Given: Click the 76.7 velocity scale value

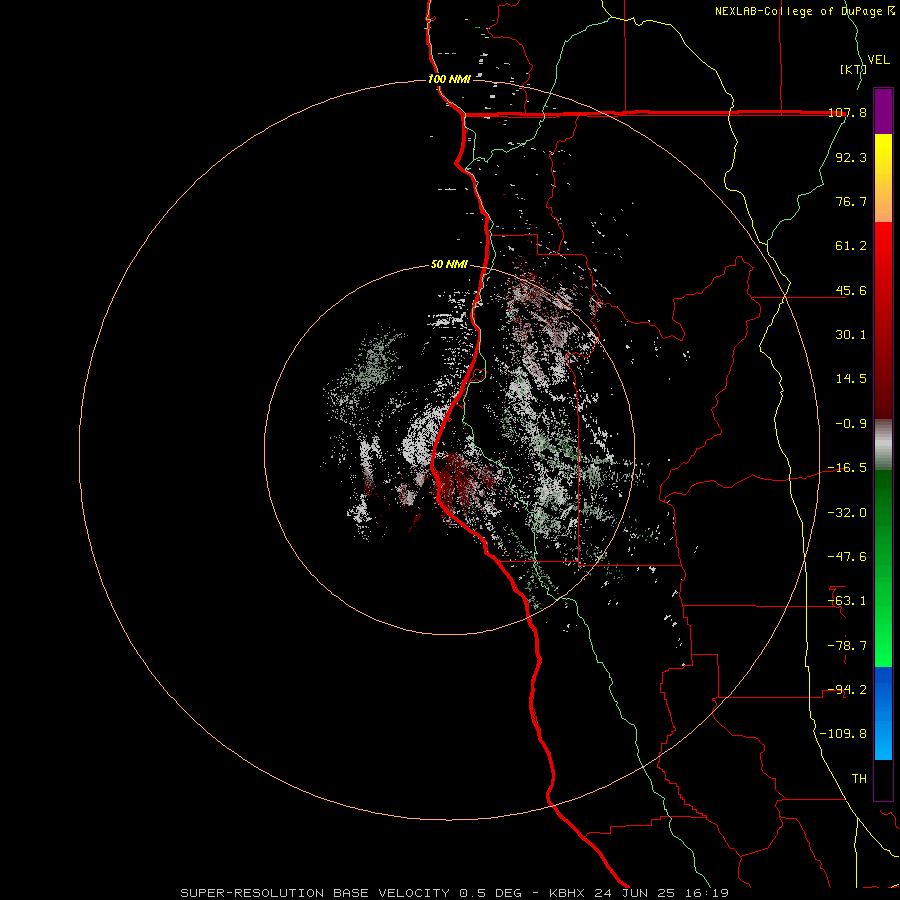Looking at the screenshot, I should pos(851,201).
